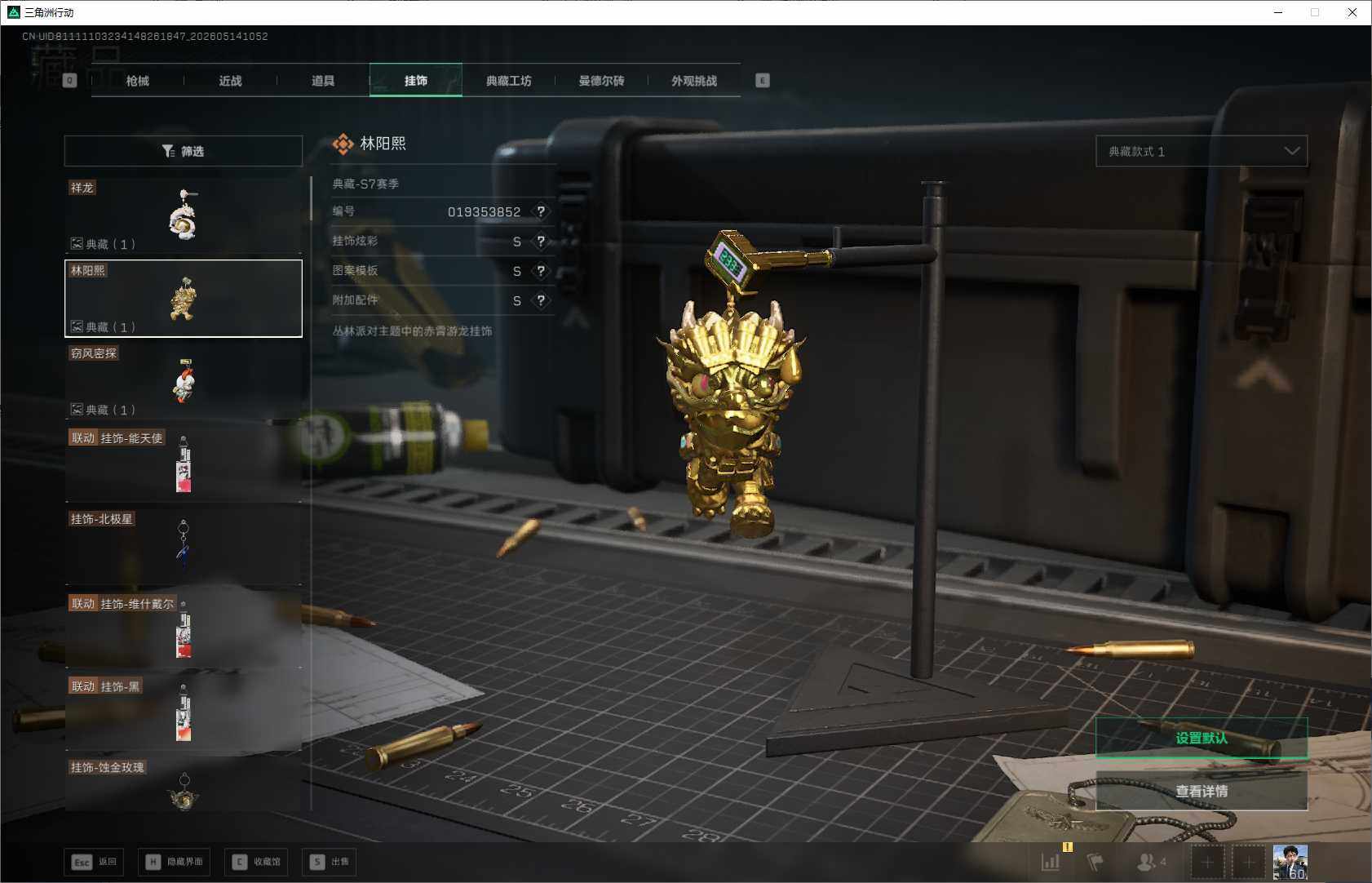This screenshot has height=883, width=1372.
Task: Click the 典藏 (1) icon under 祥龙
Action: pos(77,243)
